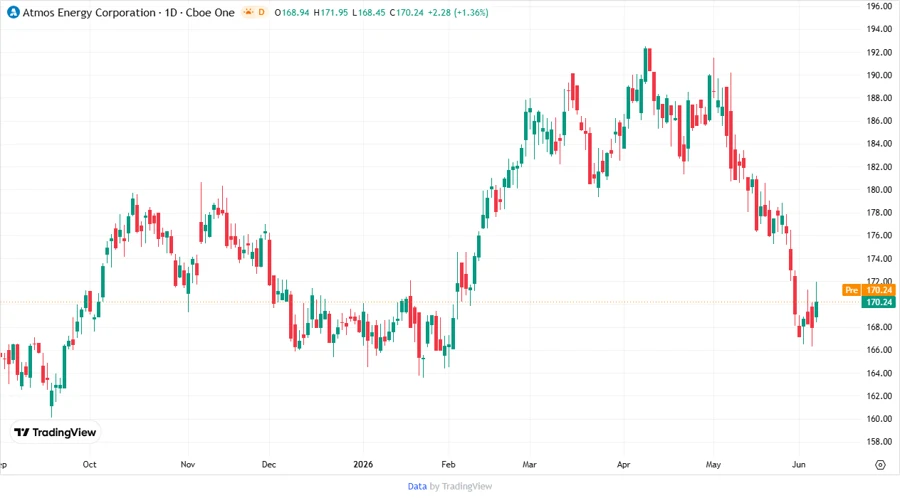Click the 166.00 price axis label
This screenshot has width=900, height=498.
click(x=879, y=350)
